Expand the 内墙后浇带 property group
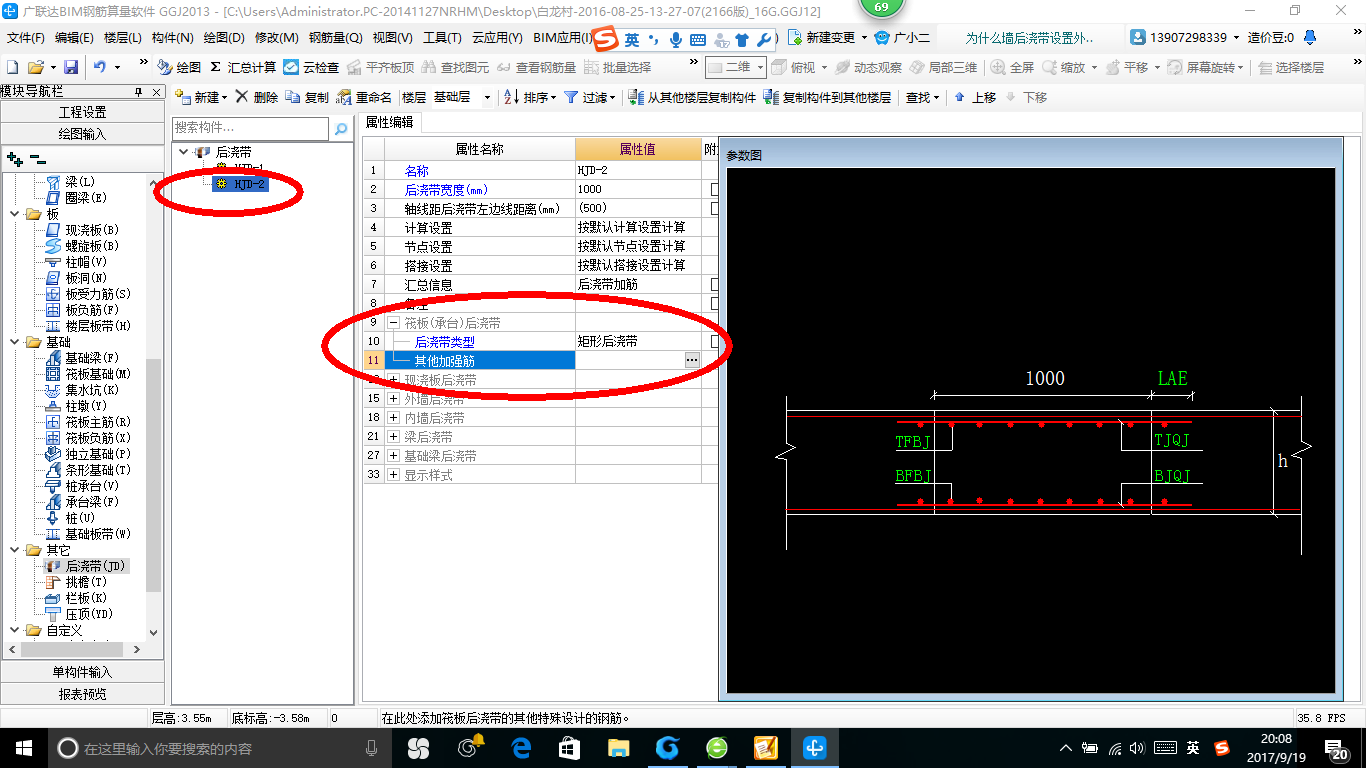 [x=393, y=418]
